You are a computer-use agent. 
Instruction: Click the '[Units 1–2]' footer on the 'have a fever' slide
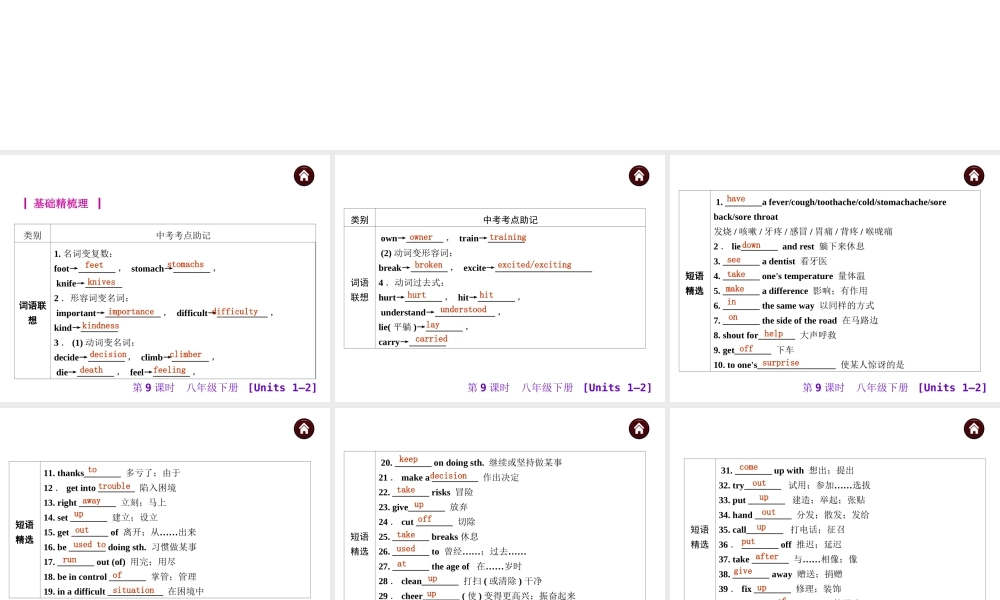click(x=952, y=387)
